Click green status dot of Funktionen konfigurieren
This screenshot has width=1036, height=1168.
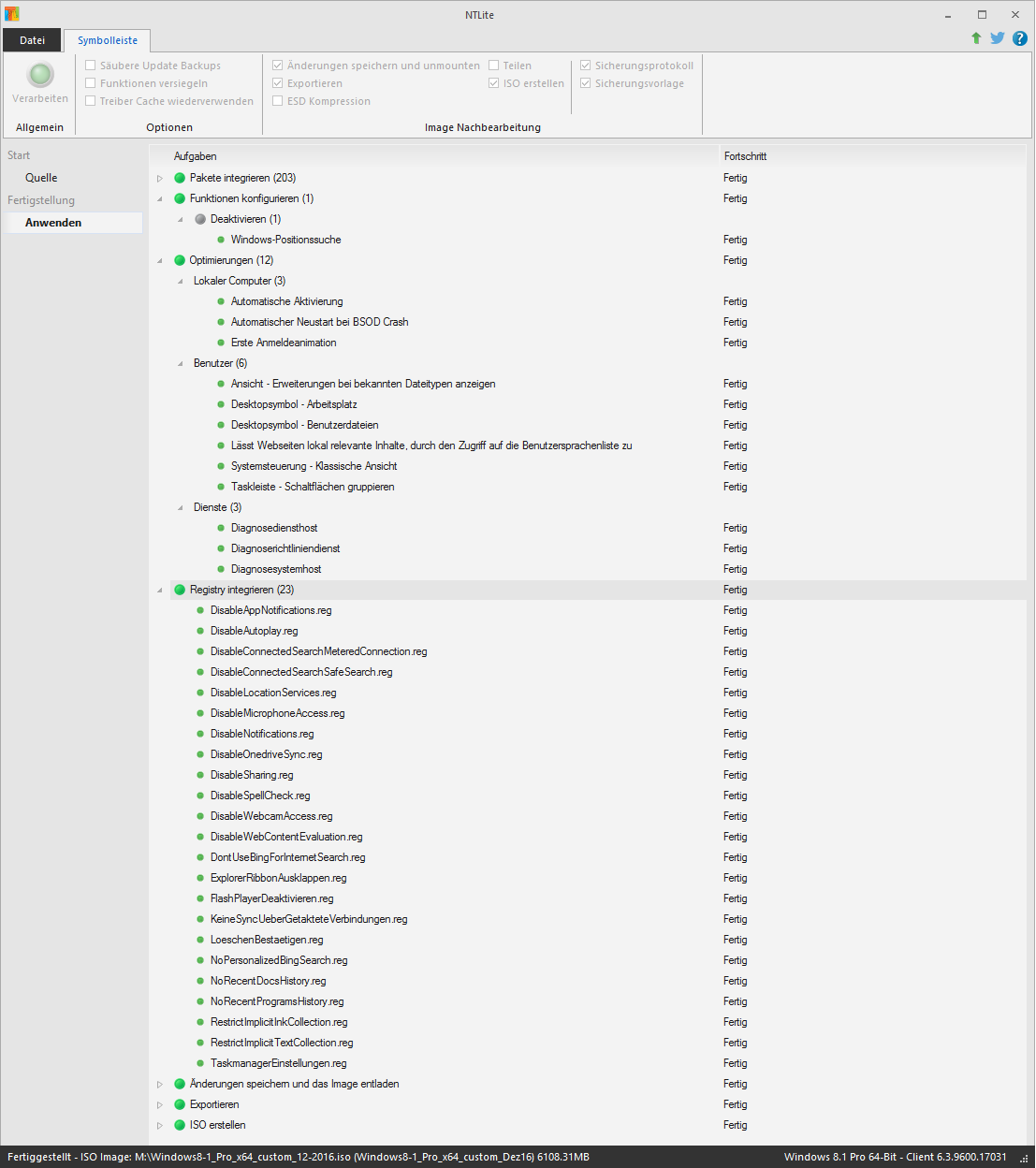point(180,198)
